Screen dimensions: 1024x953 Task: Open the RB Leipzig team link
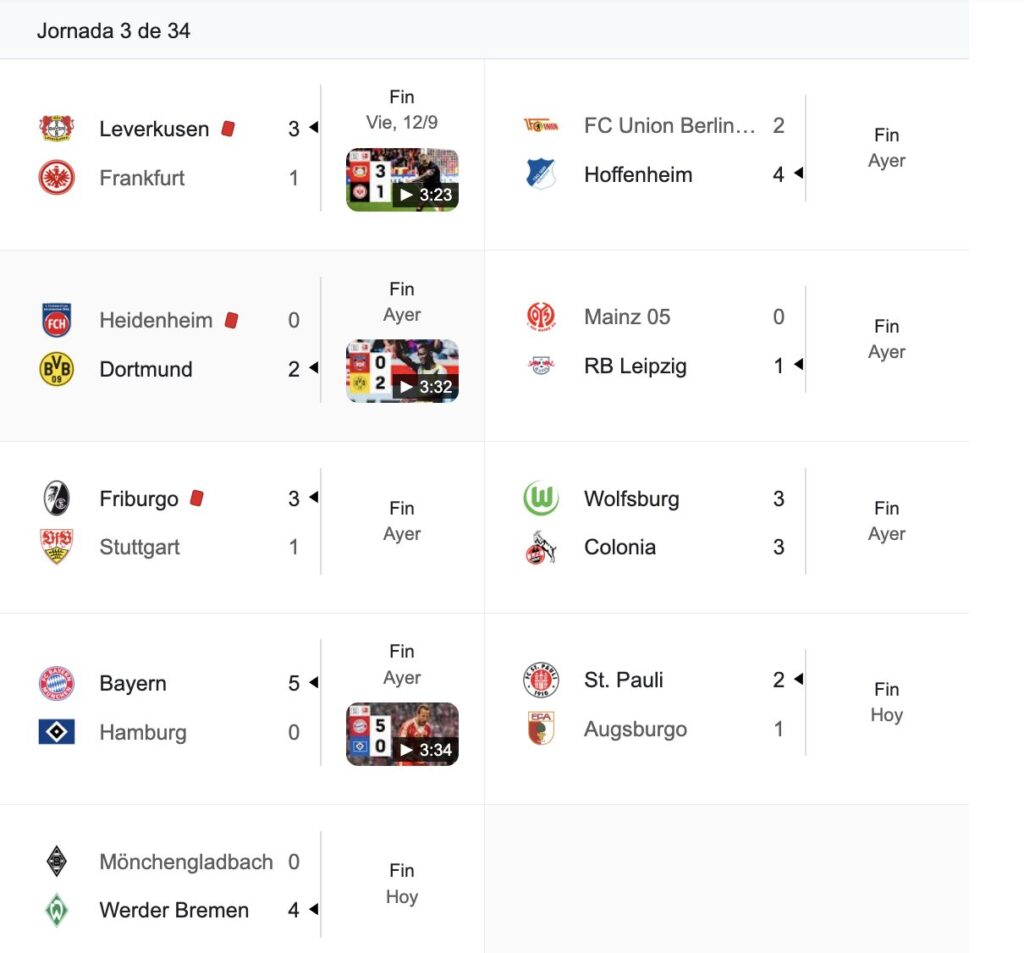click(x=635, y=366)
